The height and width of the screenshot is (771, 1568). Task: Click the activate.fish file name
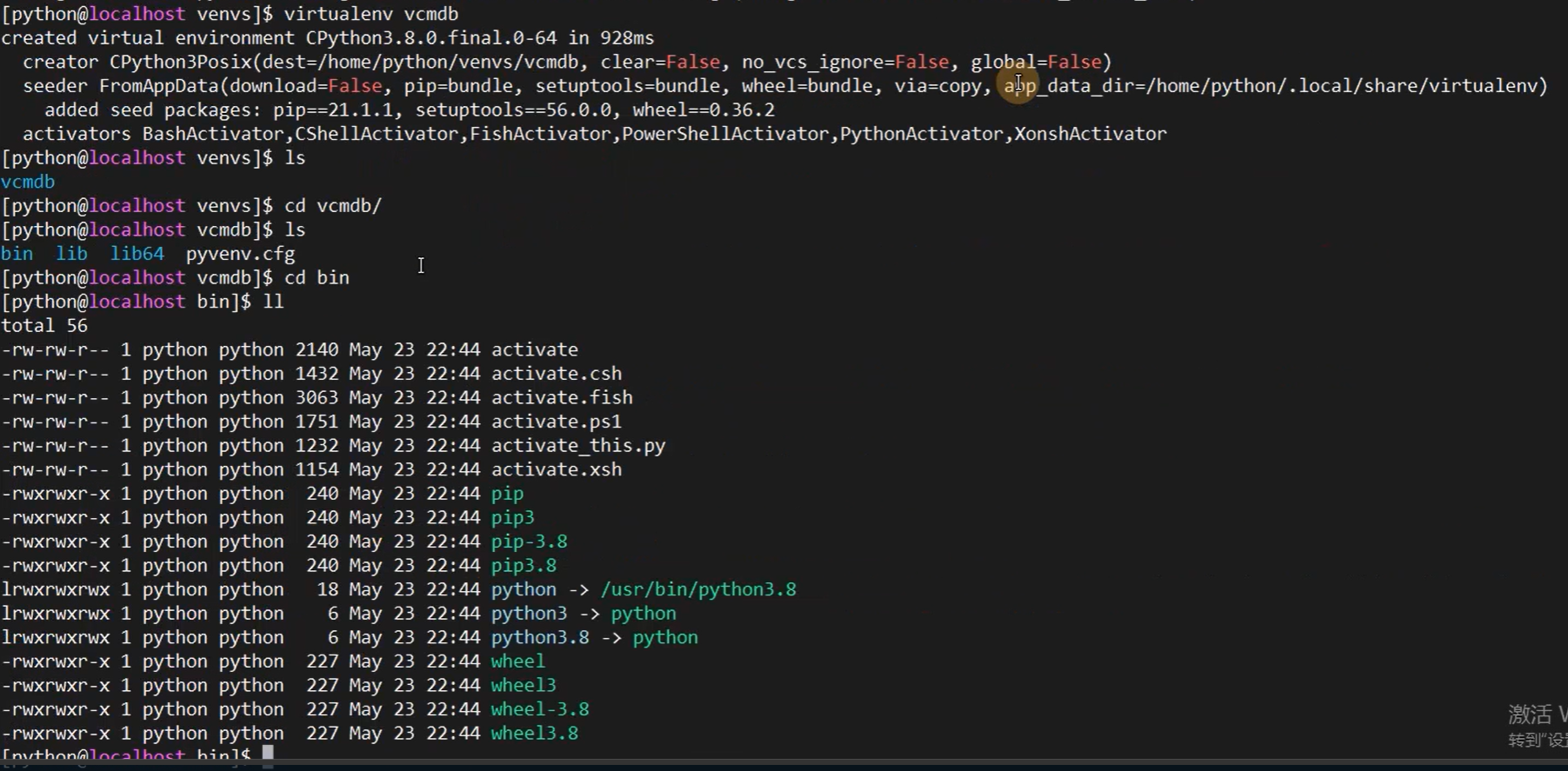coord(562,397)
